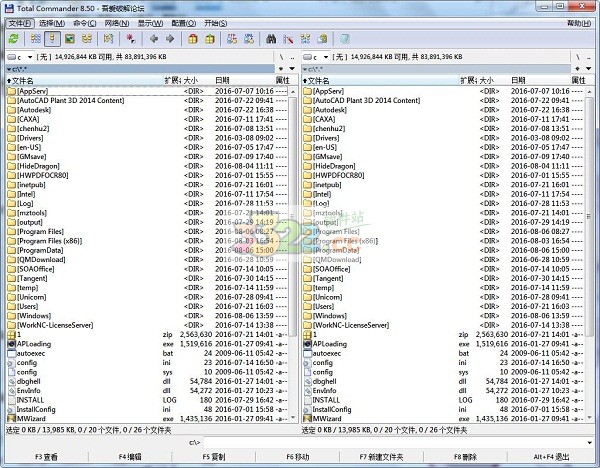
Task: Open left panel favorites hotlist star
Action: 281,69
